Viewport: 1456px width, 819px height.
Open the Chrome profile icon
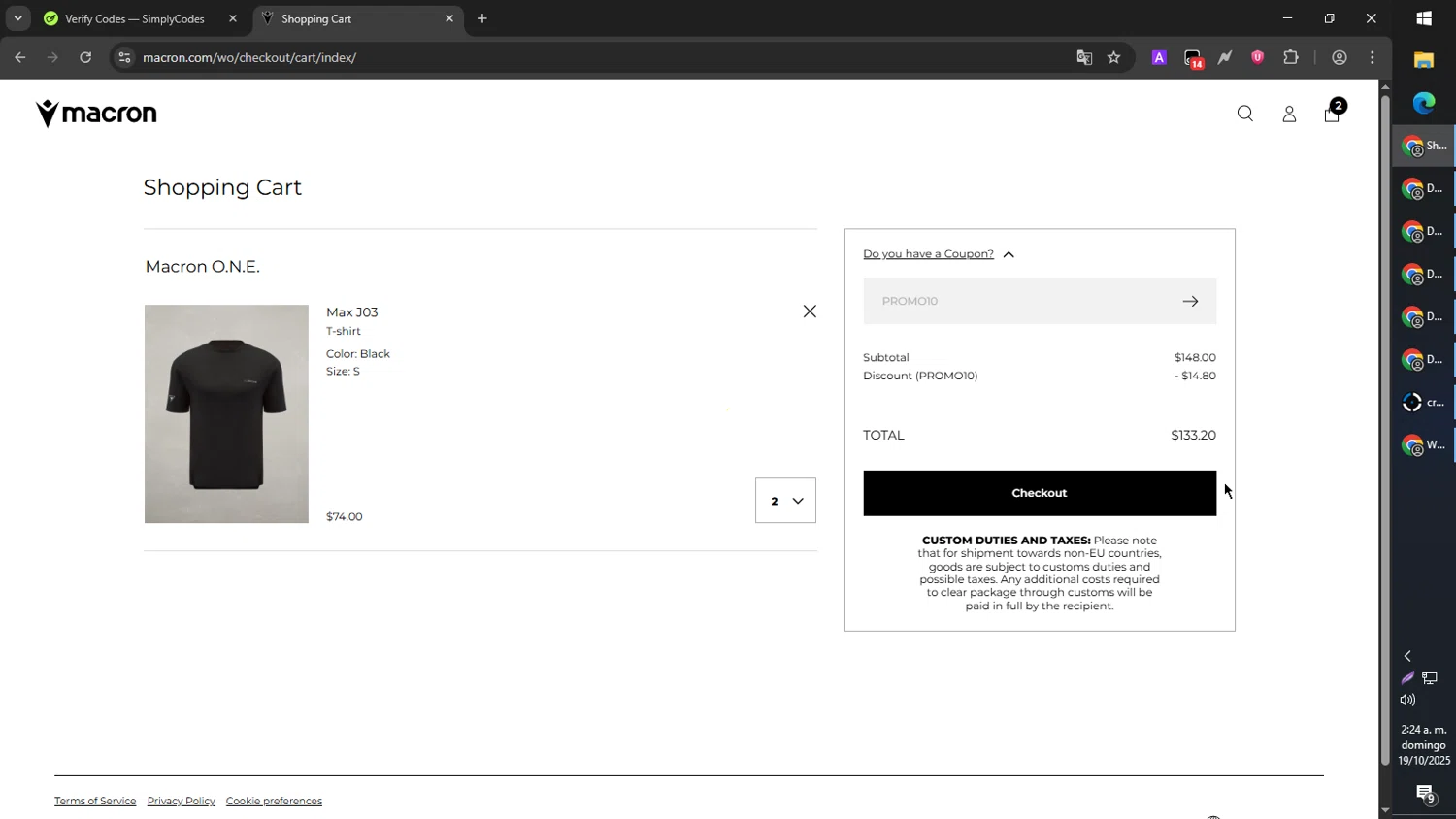[1340, 58]
